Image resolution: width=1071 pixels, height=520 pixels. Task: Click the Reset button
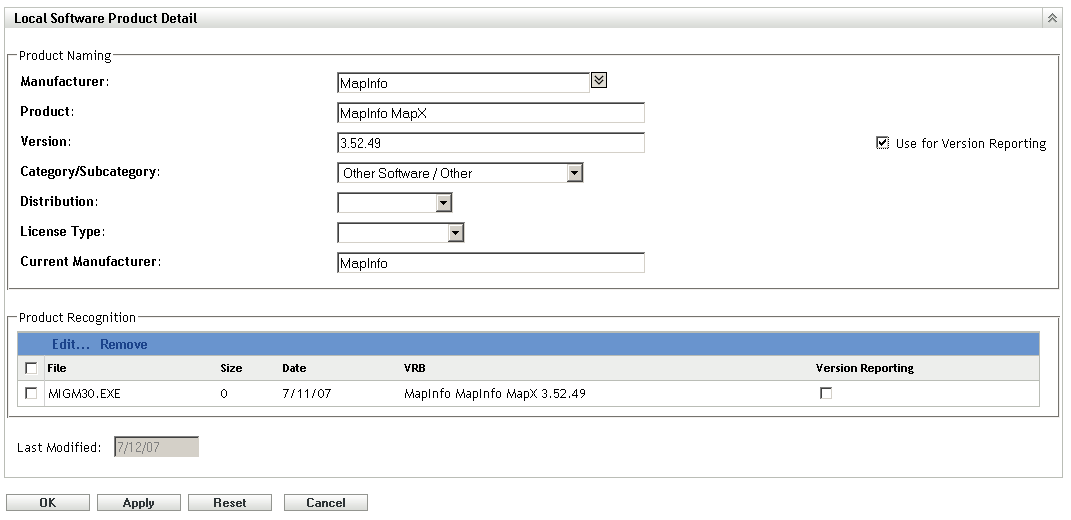click(230, 502)
